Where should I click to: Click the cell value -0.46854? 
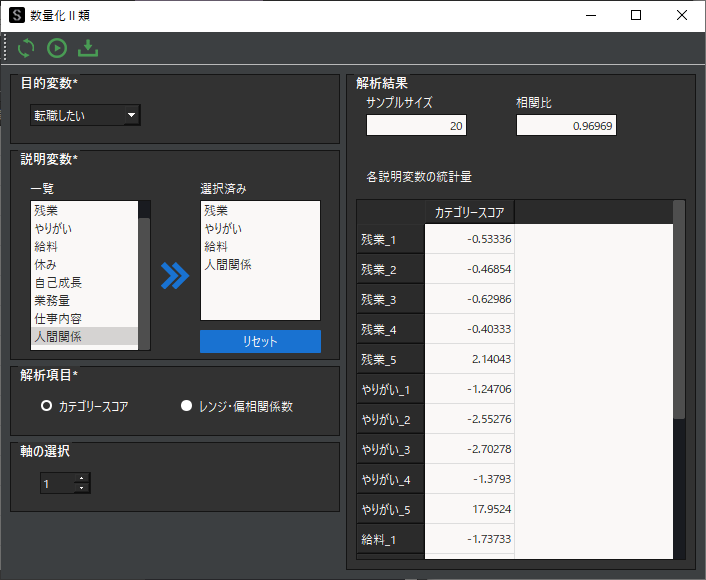470,269
